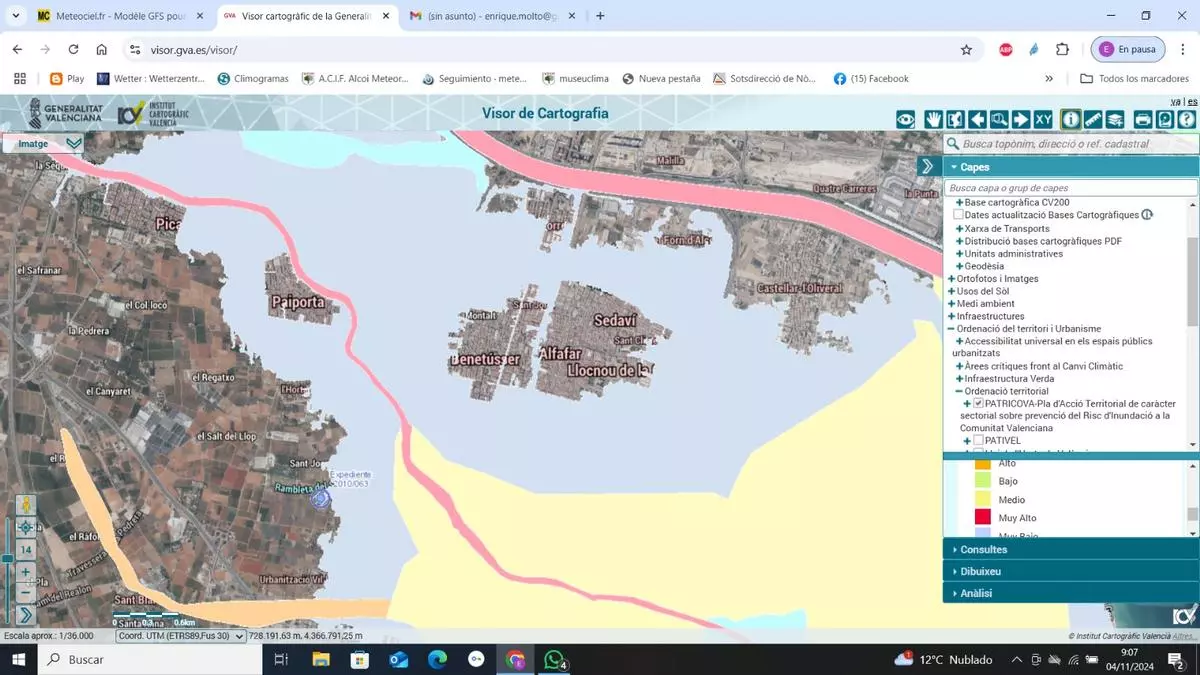Switch language to es link
Image resolution: width=1200 pixels, height=675 pixels.
1192,102
